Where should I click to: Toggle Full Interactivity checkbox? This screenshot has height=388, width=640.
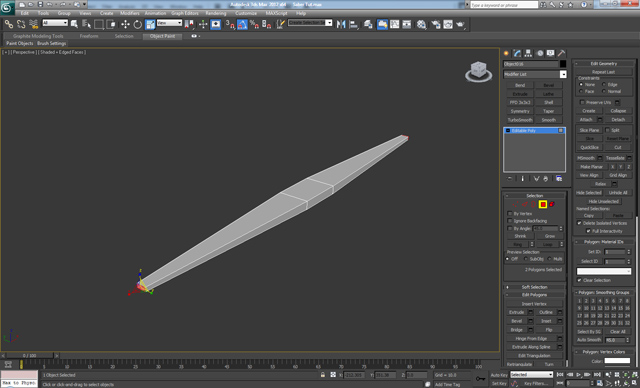[588, 231]
